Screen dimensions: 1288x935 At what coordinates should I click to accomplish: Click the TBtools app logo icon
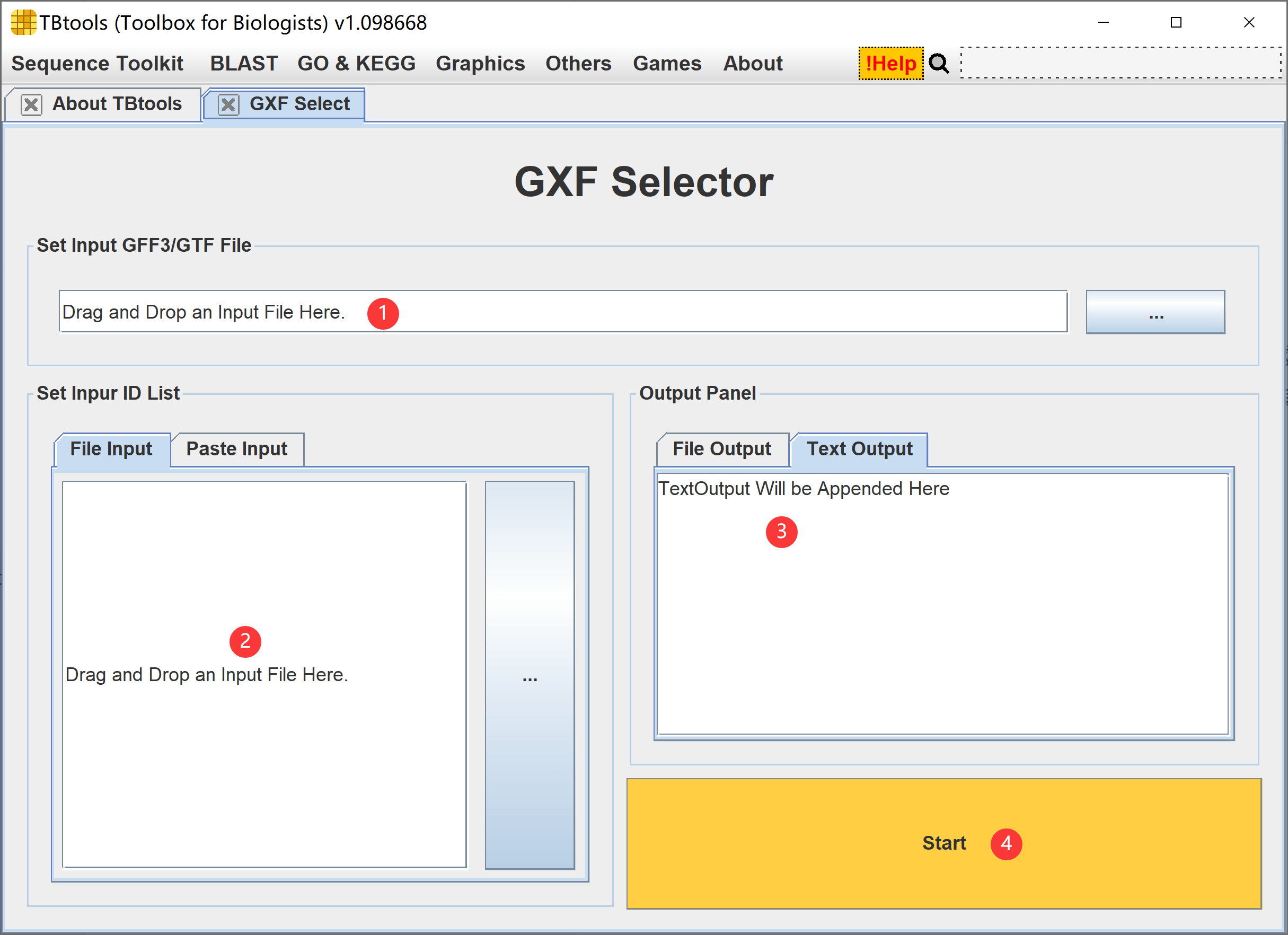point(23,23)
